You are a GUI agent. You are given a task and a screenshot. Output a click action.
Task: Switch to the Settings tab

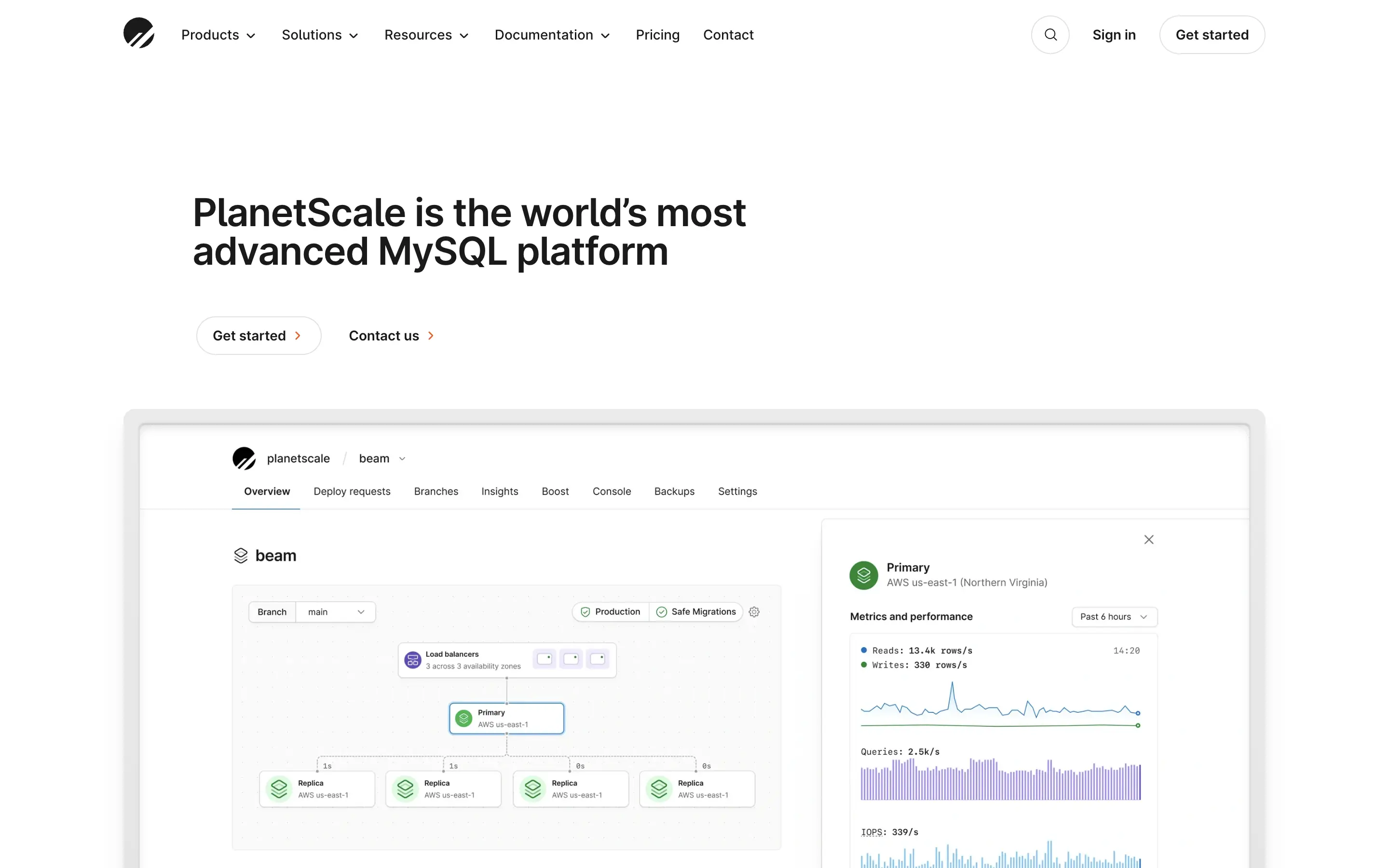point(737,491)
